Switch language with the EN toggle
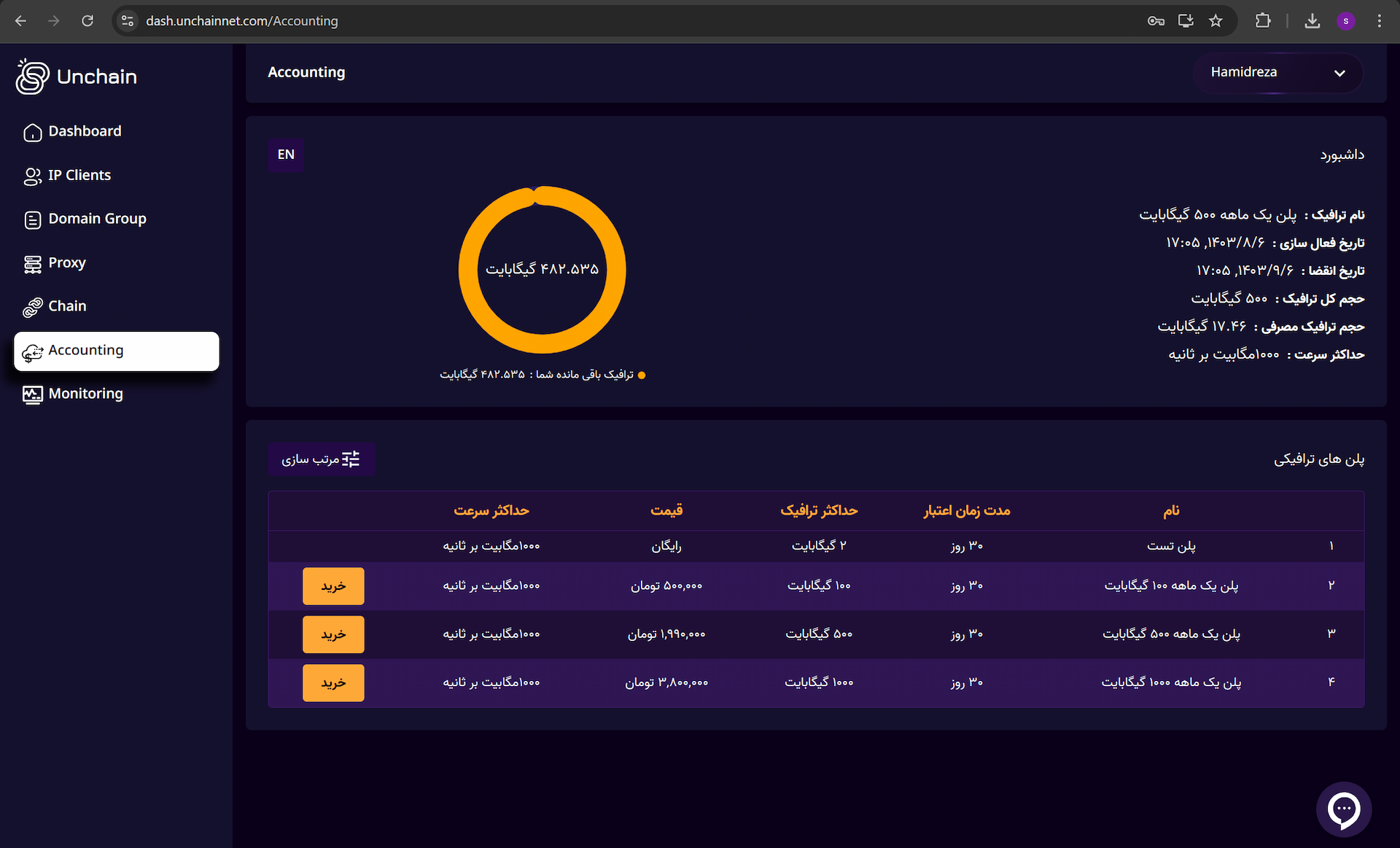1400x848 pixels. click(x=286, y=155)
